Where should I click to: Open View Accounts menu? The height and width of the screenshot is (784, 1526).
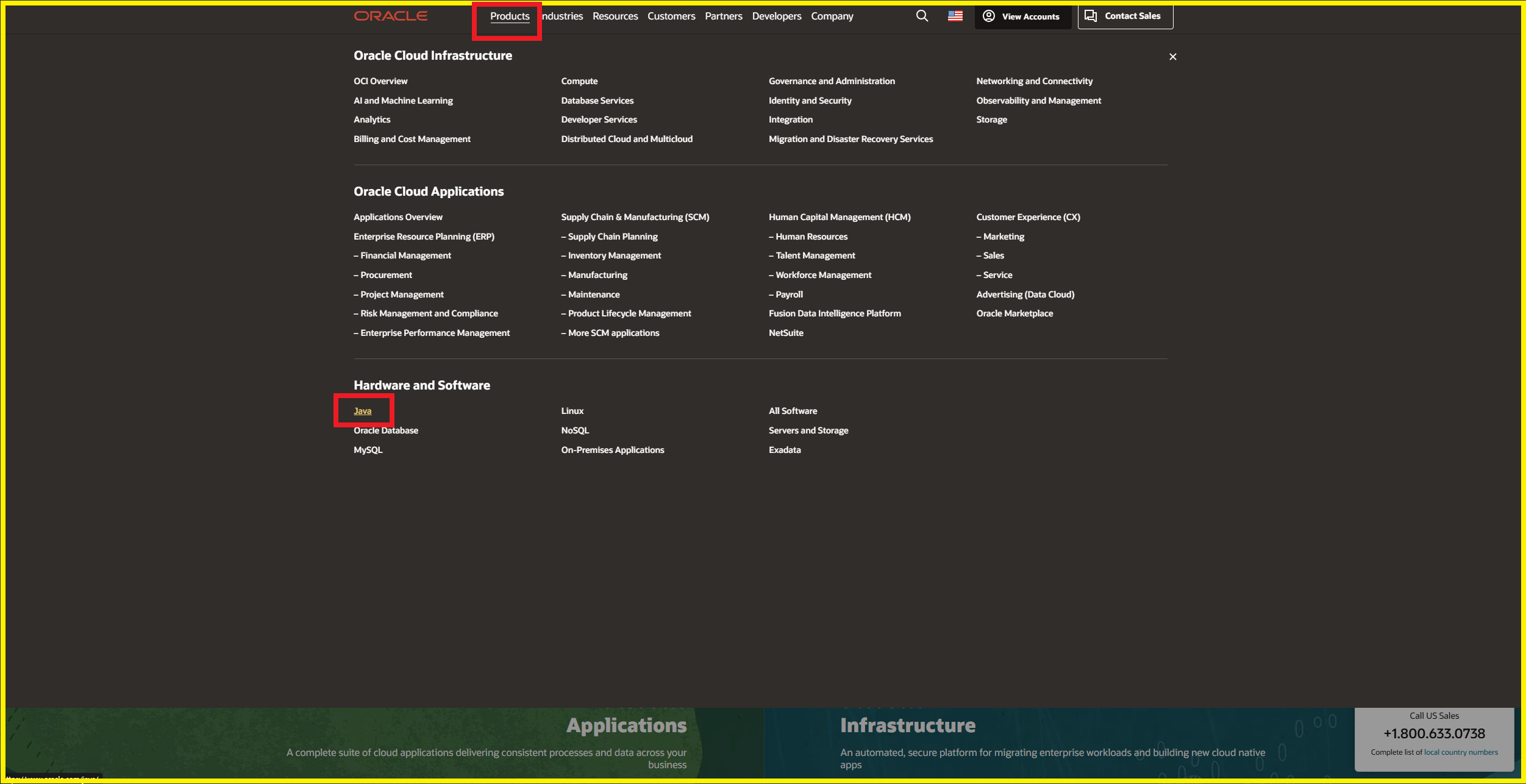[1022, 16]
